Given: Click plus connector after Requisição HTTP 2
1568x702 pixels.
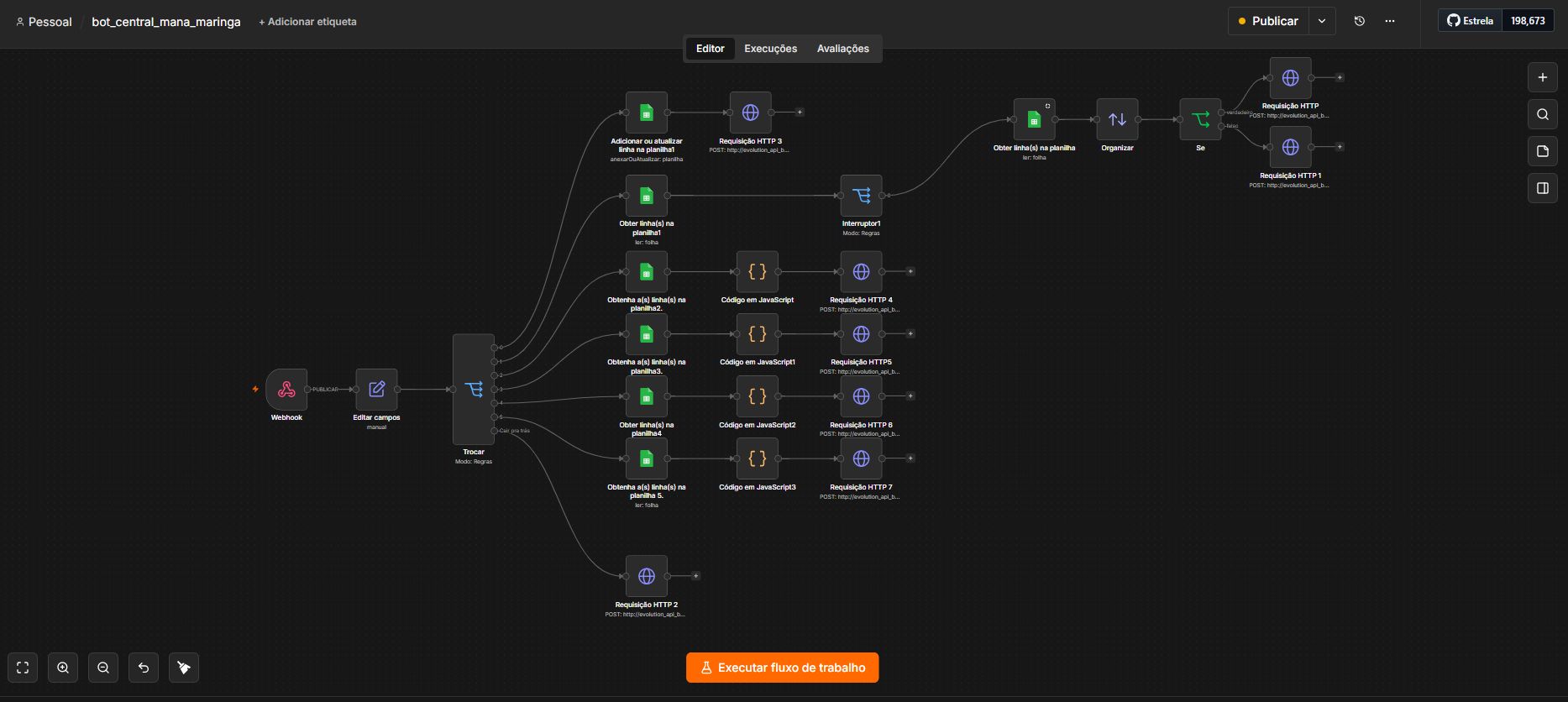Looking at the screenshot, I should (695, 576).
